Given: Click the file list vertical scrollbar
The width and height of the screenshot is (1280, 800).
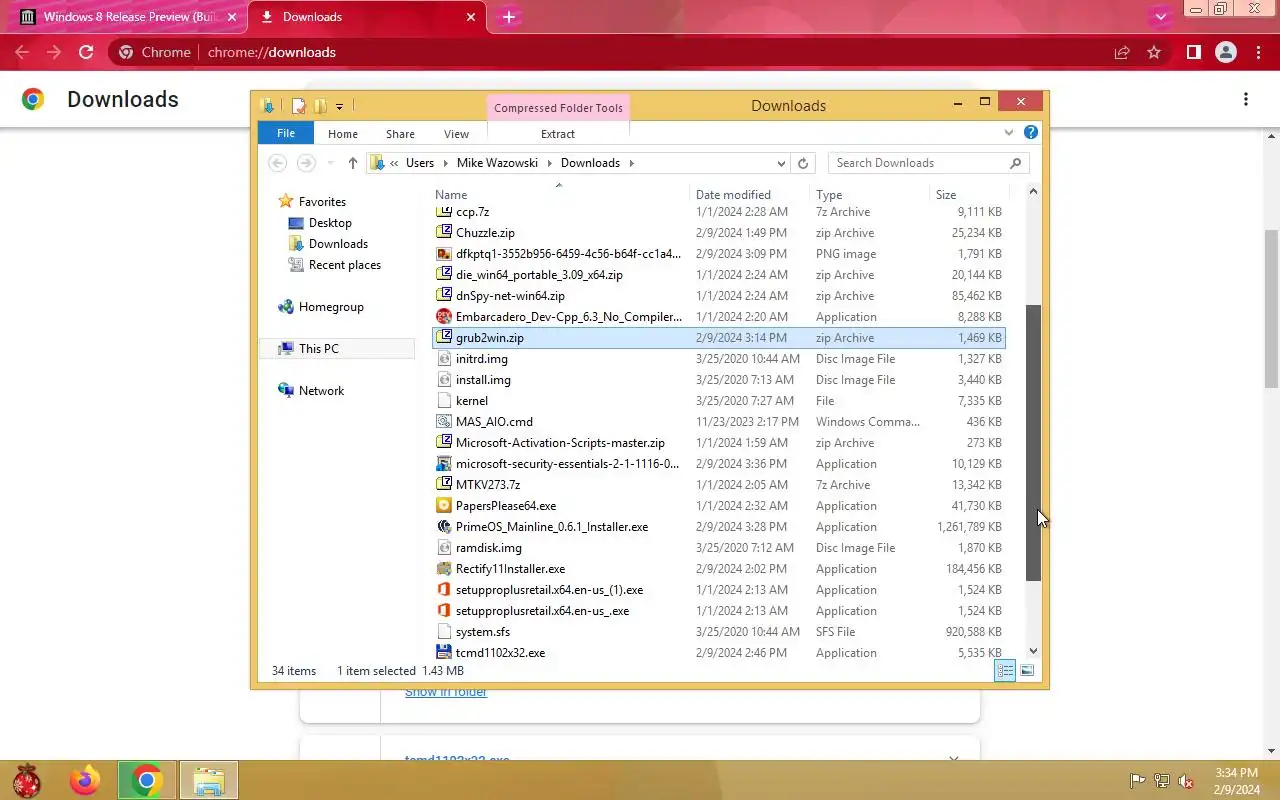Looking at the screenshot, I should (1034, 442).
